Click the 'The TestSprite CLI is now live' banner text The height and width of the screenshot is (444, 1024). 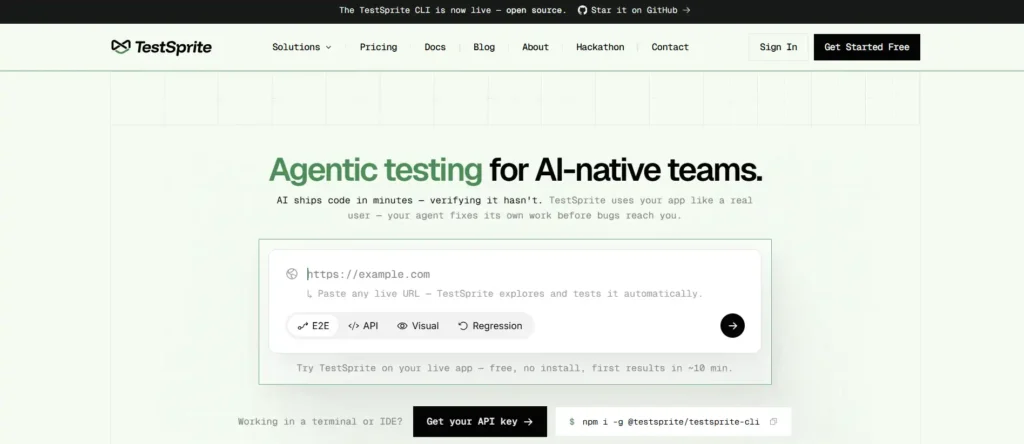pos(453,10)
